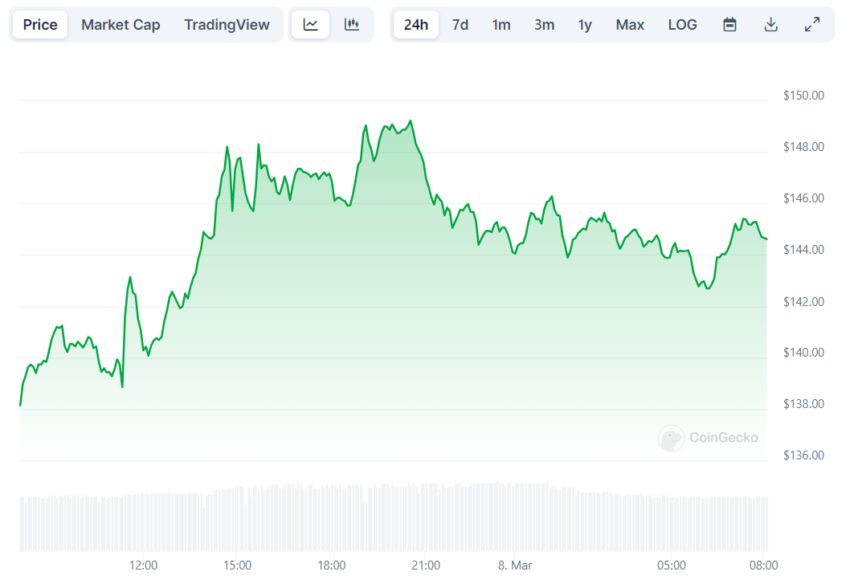Expand chart to fullscreen

pyautogui.click(x=812, y=25)
